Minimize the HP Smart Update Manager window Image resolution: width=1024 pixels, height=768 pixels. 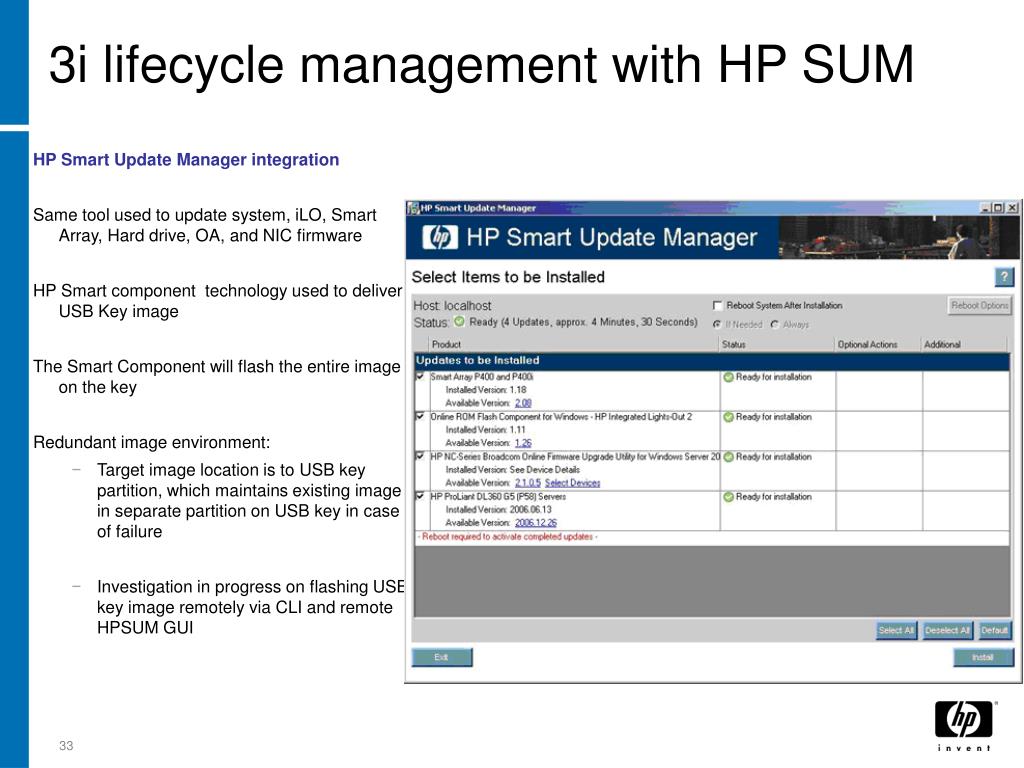pos(986,208)
